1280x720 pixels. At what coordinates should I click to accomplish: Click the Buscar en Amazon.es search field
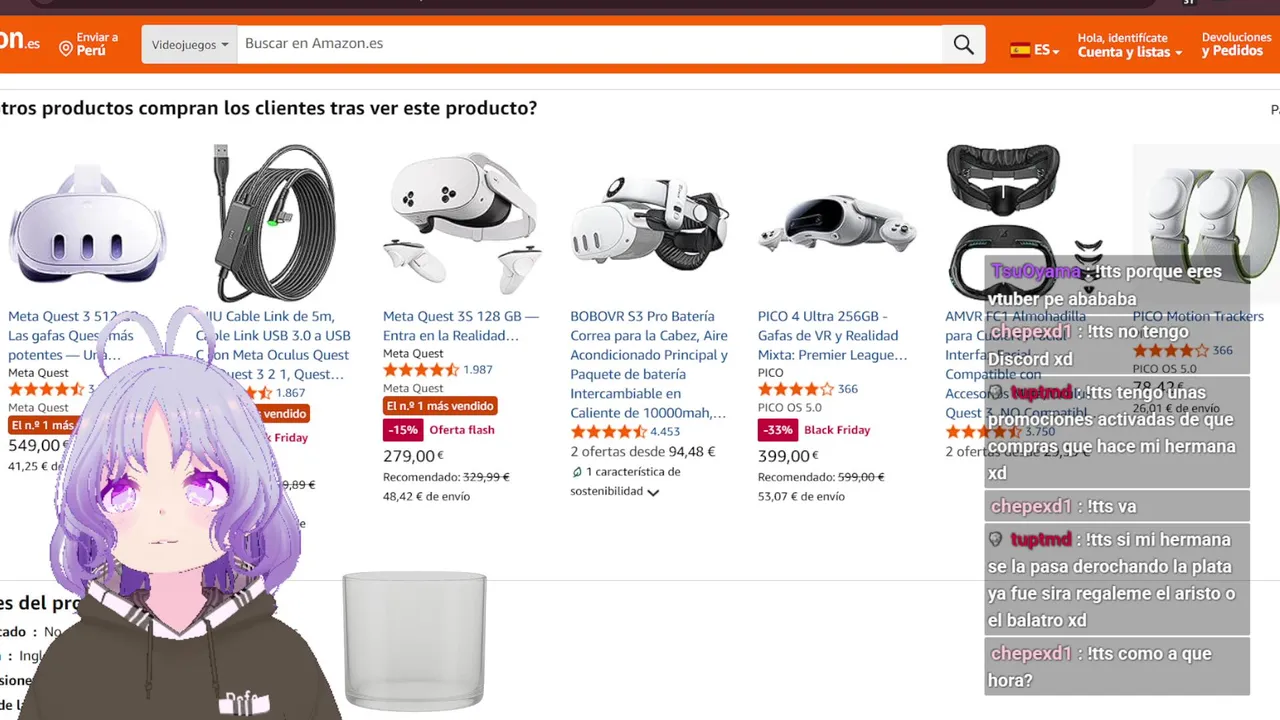(x=588, y=44)
